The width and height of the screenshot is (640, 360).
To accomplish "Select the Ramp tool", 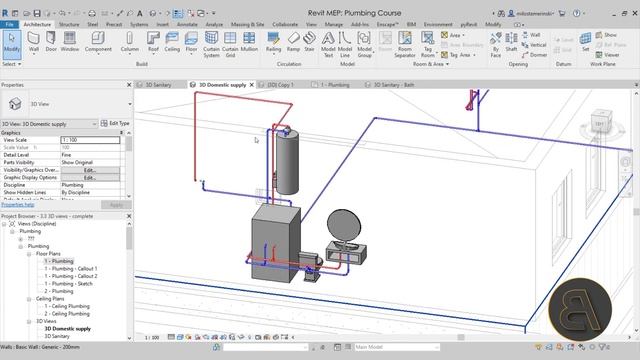I will click(293, 42).
